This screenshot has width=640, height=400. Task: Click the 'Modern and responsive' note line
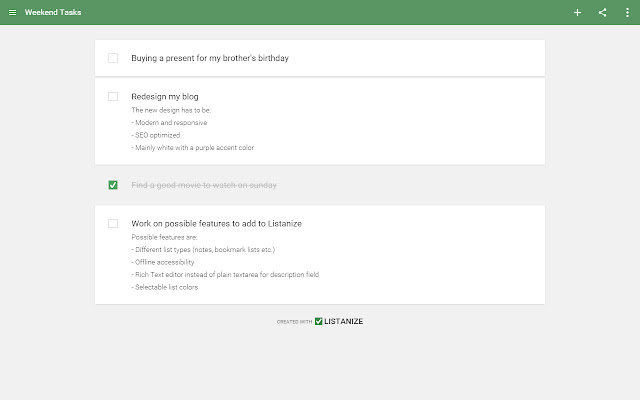pyautogui.click(x=169, y=122)
